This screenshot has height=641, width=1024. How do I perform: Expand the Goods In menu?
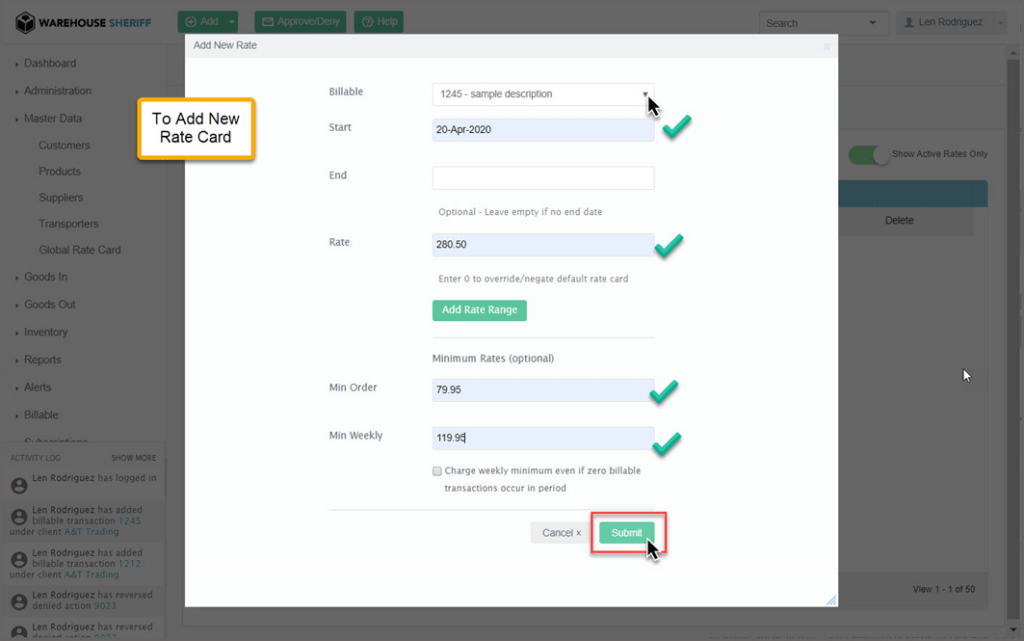click(x=46, y=277)
